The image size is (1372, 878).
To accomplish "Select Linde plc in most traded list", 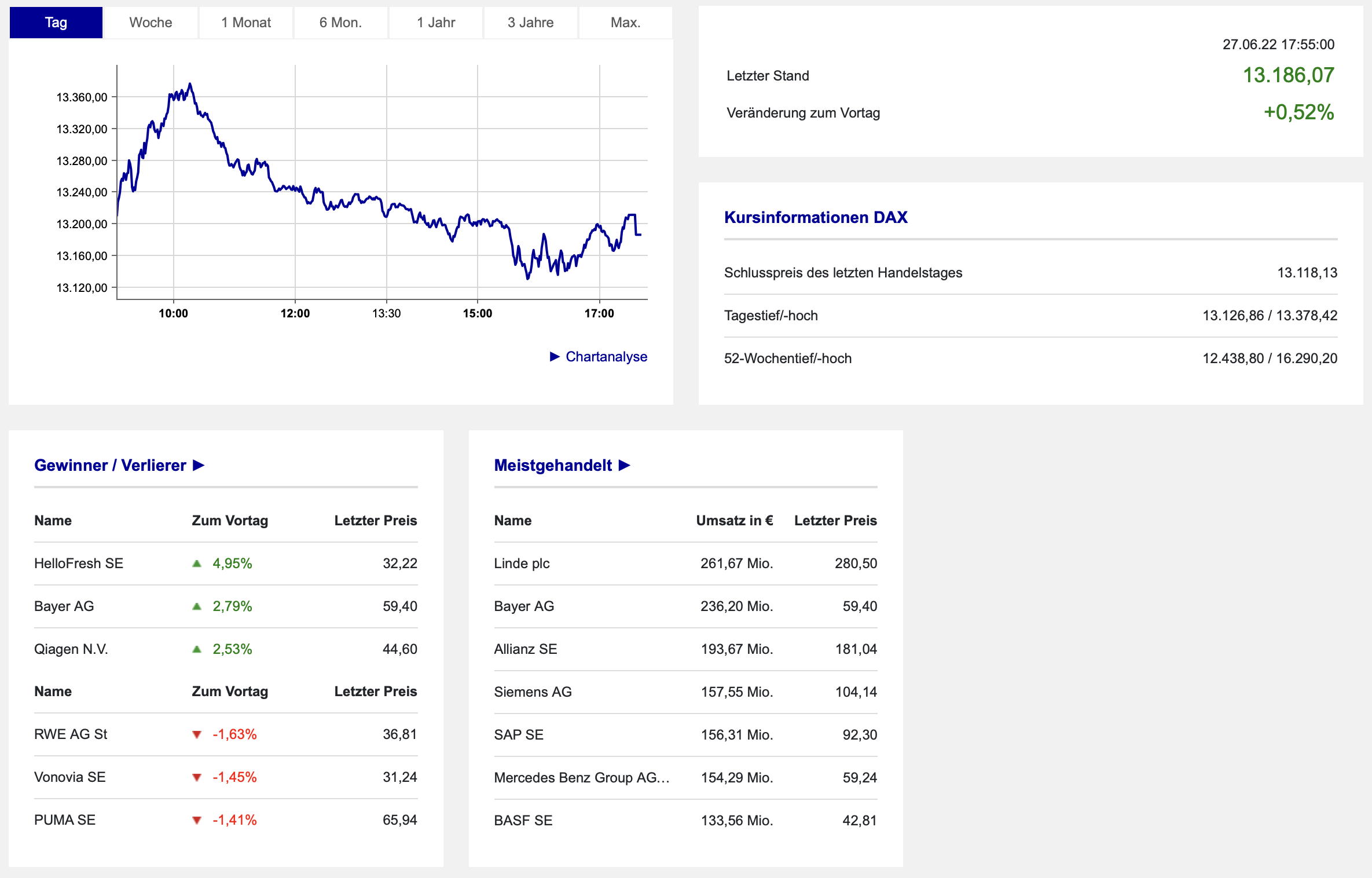I will tap(522, 564).
